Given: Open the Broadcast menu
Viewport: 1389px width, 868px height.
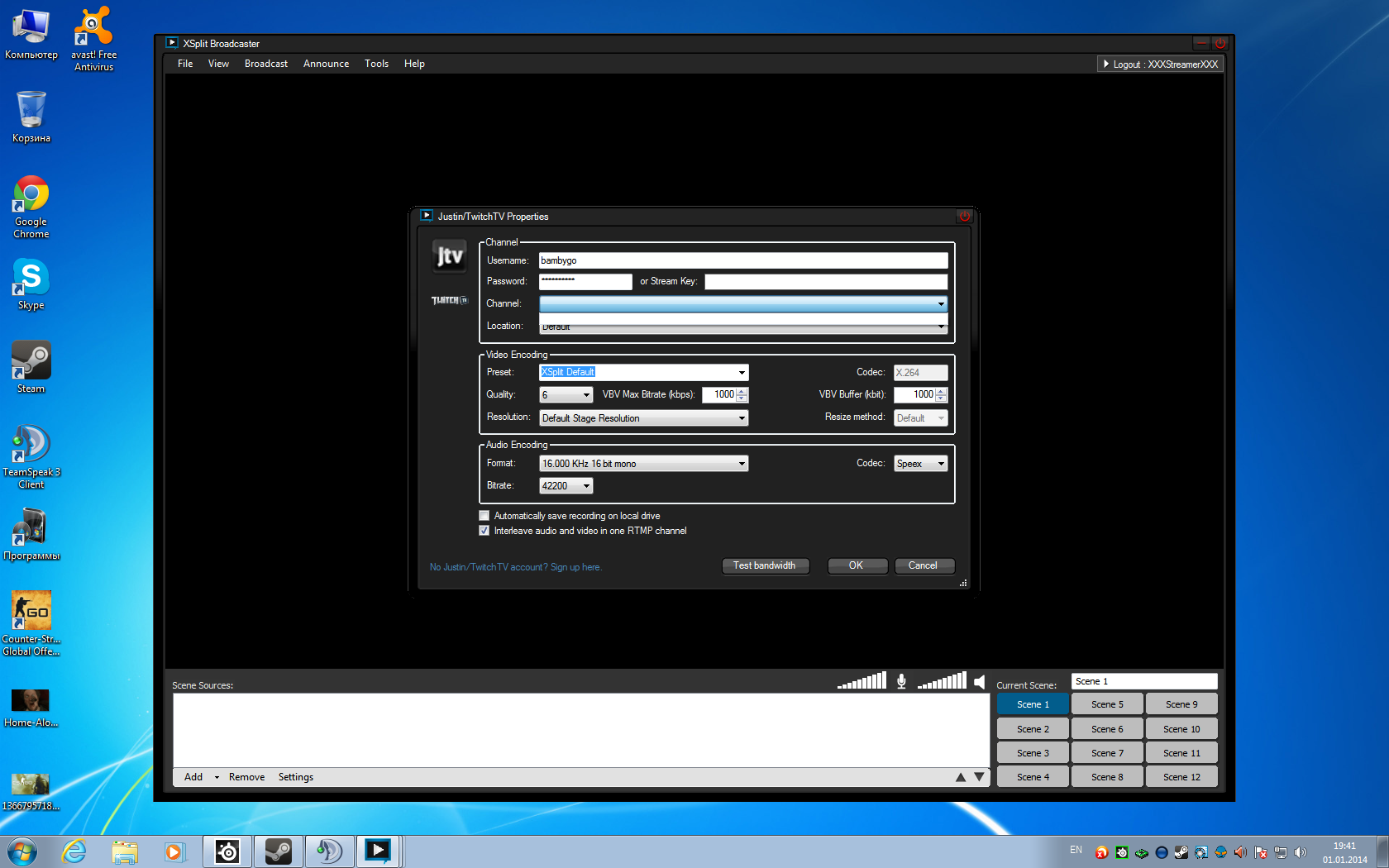Looking at the screenshot, I should pos(266,64).
